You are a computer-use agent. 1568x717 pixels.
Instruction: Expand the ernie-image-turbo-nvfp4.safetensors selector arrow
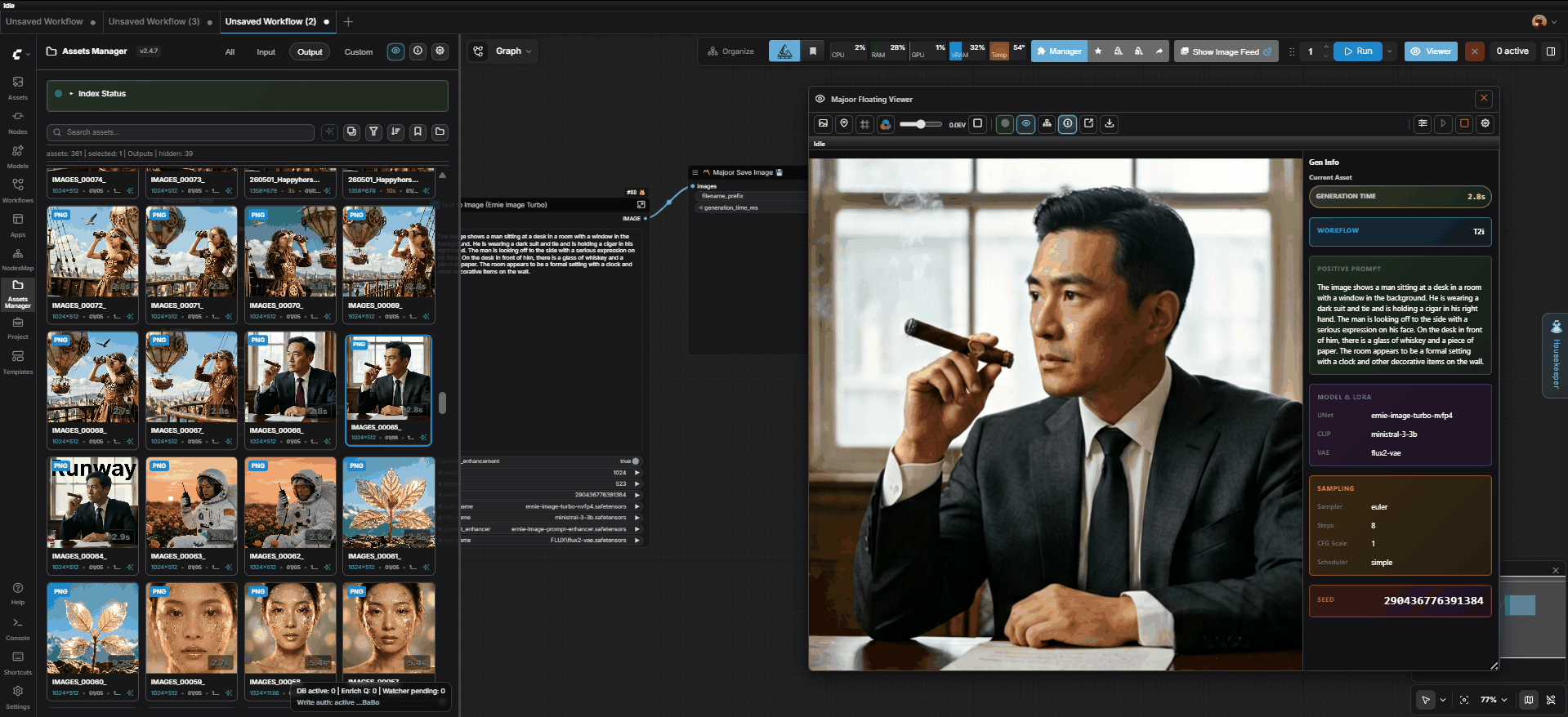(637, 506)
